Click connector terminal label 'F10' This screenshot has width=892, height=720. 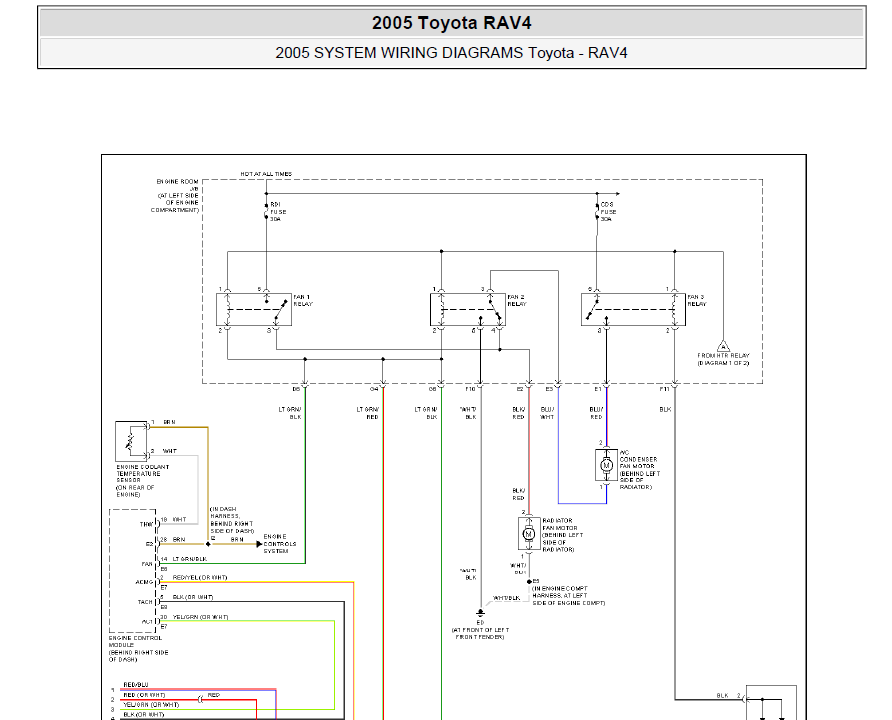pyautogui.click(x=470, y=389)
